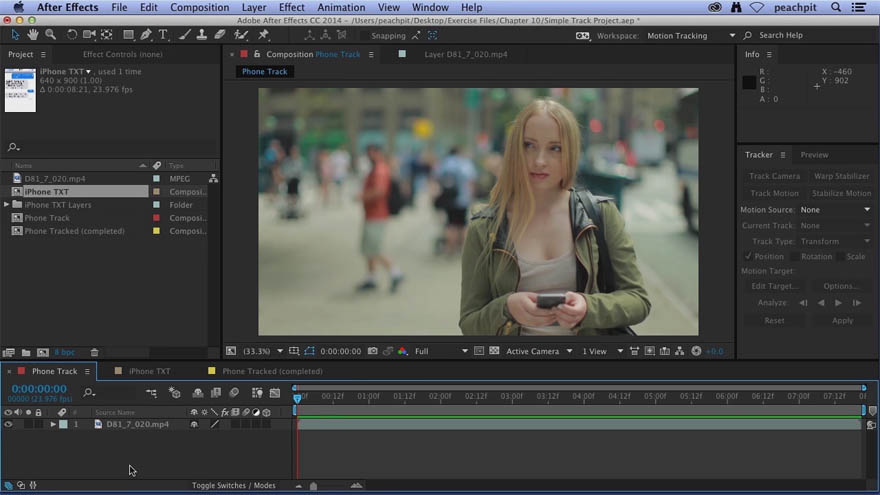The height and width of the screenshot is (495, 880).
Task: Select the Clone Stamp tool
Action: coord(201,35)
